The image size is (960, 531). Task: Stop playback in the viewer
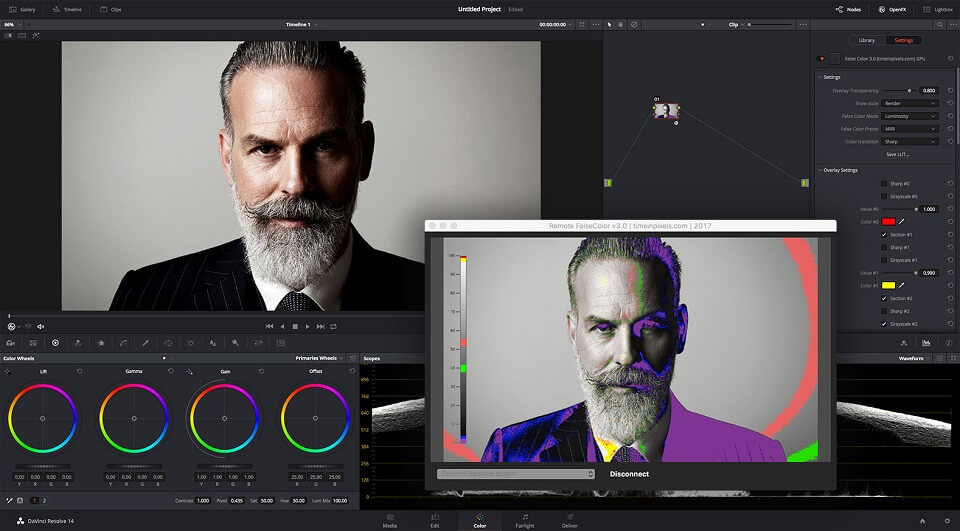coord(294,326)
